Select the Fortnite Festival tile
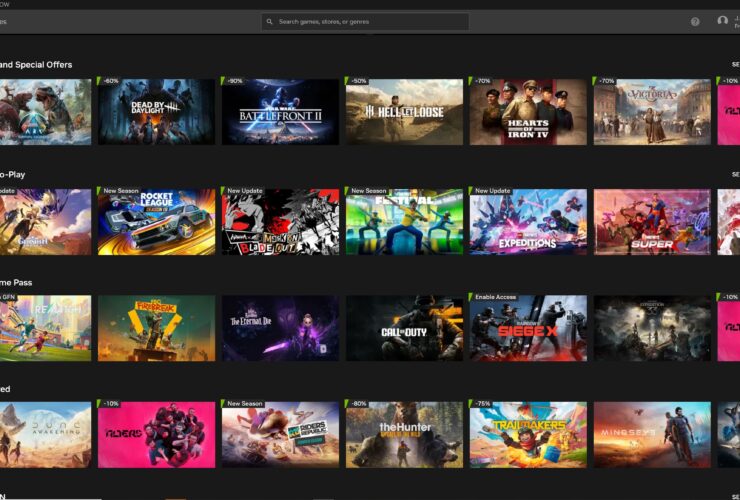The width and height of the screenshot is (740, 500). point(404,222)
